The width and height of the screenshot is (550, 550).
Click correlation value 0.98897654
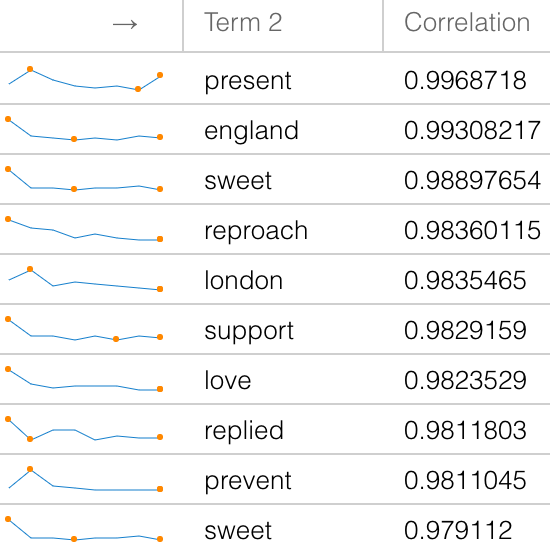coord(472,180)
